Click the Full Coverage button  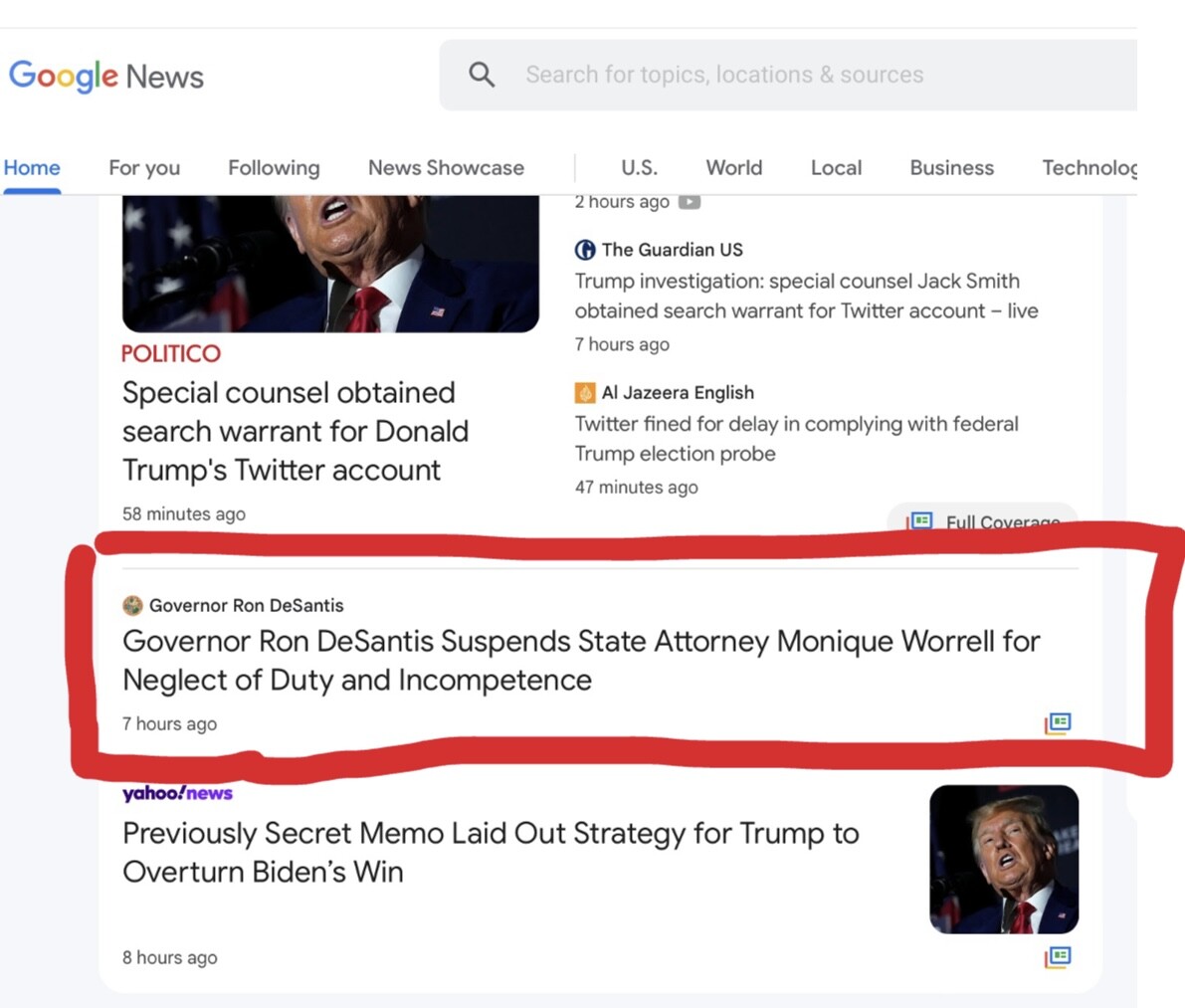click(x=983, y=521)
